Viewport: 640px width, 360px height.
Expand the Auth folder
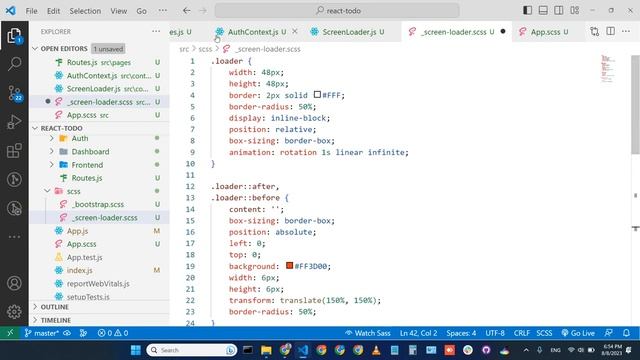pos(51,138)
